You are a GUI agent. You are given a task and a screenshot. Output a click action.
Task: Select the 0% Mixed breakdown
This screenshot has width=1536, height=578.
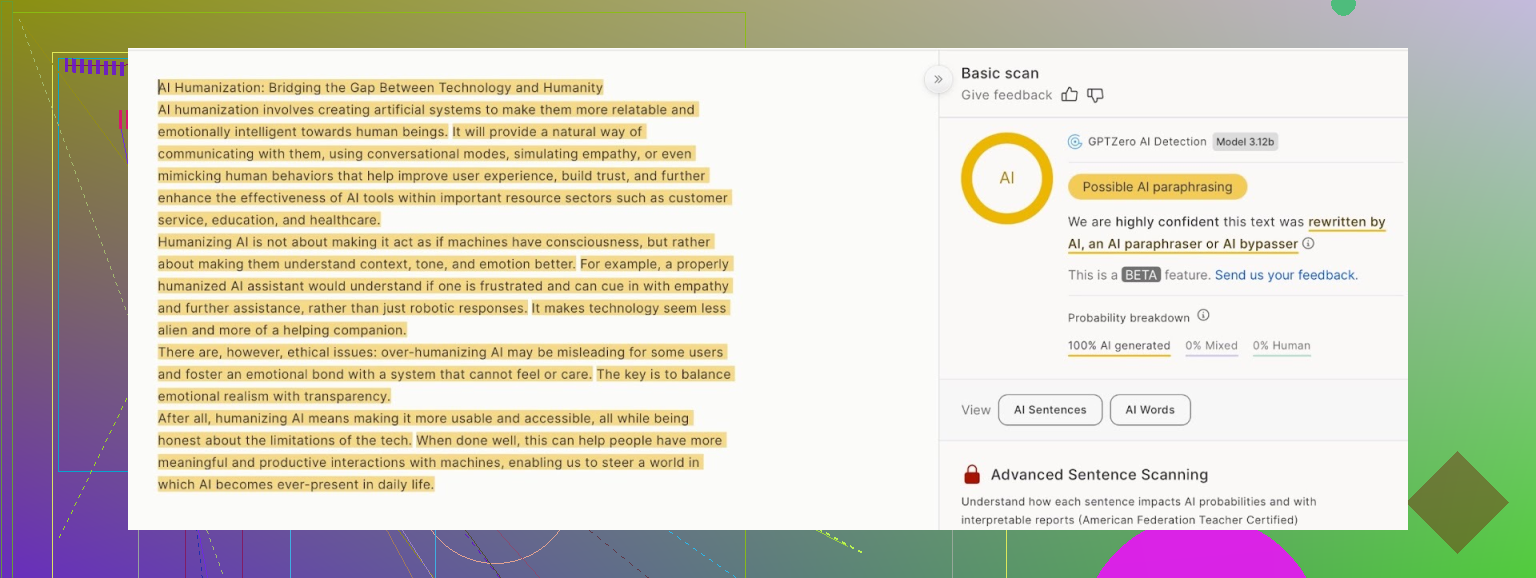(1211, 346)
